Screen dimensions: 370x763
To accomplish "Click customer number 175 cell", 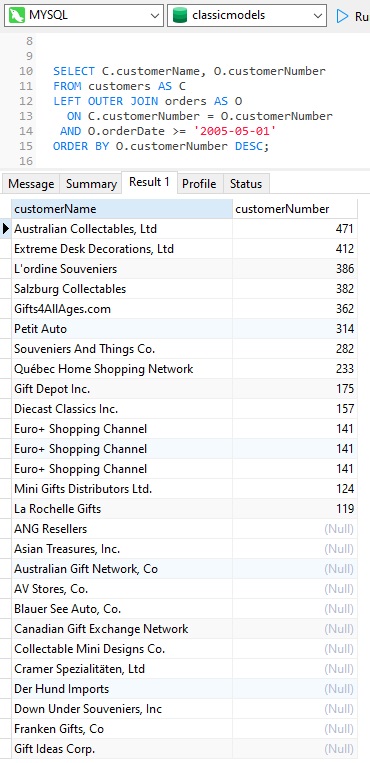I will coord(295,389).
